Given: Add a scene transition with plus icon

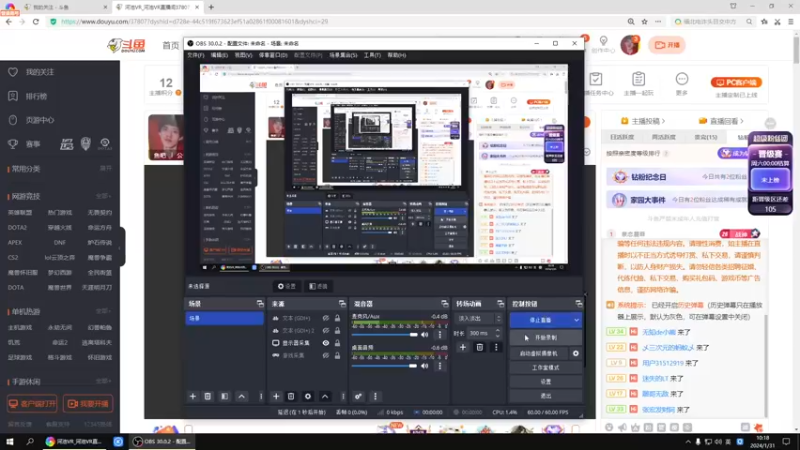Looking at the screenshot, I should pos(463,347).
